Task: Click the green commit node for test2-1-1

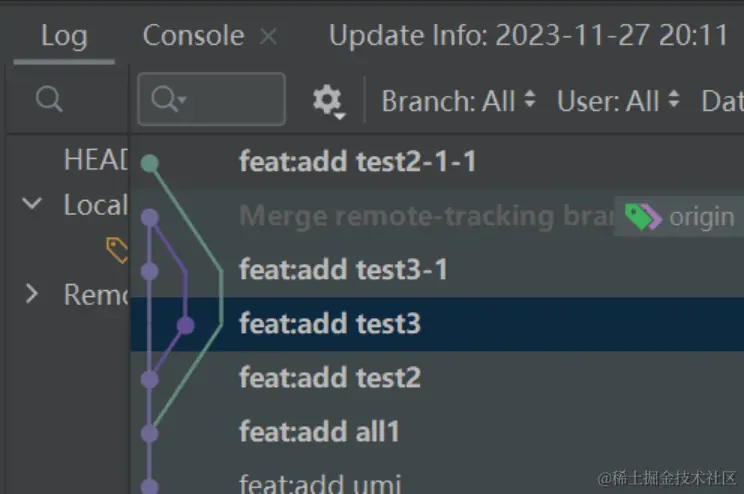Action: click(150, 163)
